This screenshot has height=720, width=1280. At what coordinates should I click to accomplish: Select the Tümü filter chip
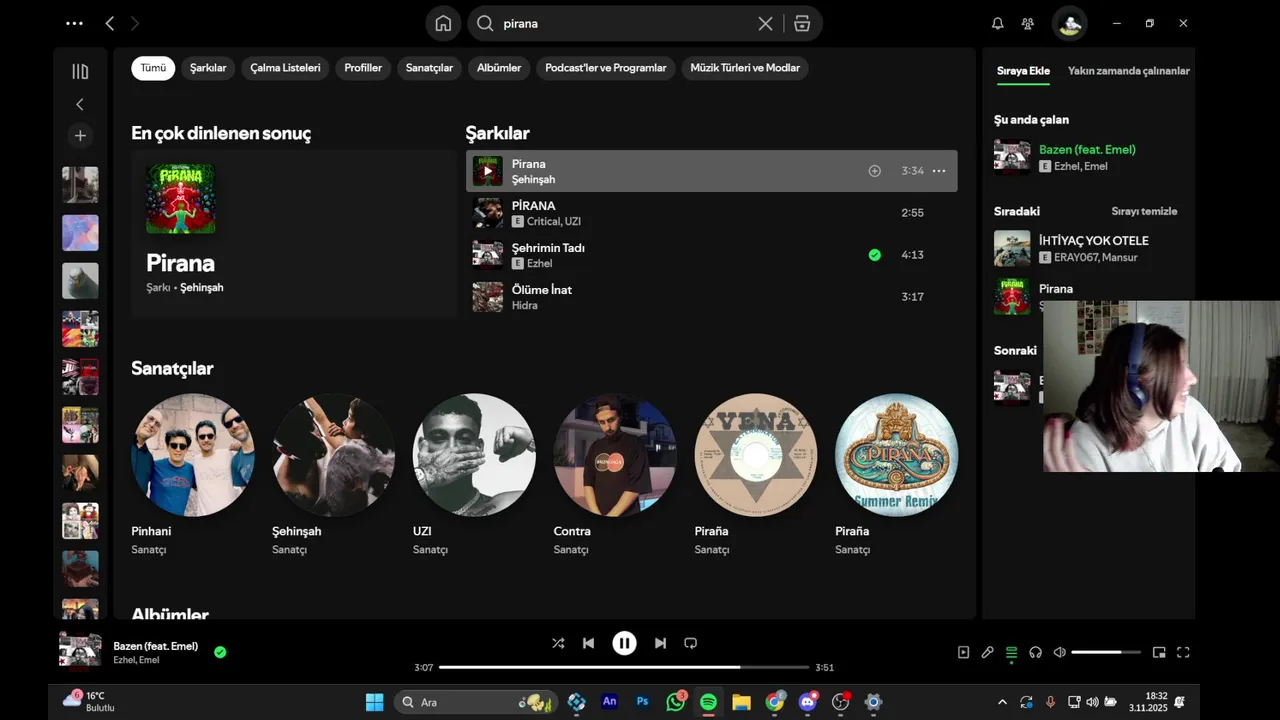(153, 68)
